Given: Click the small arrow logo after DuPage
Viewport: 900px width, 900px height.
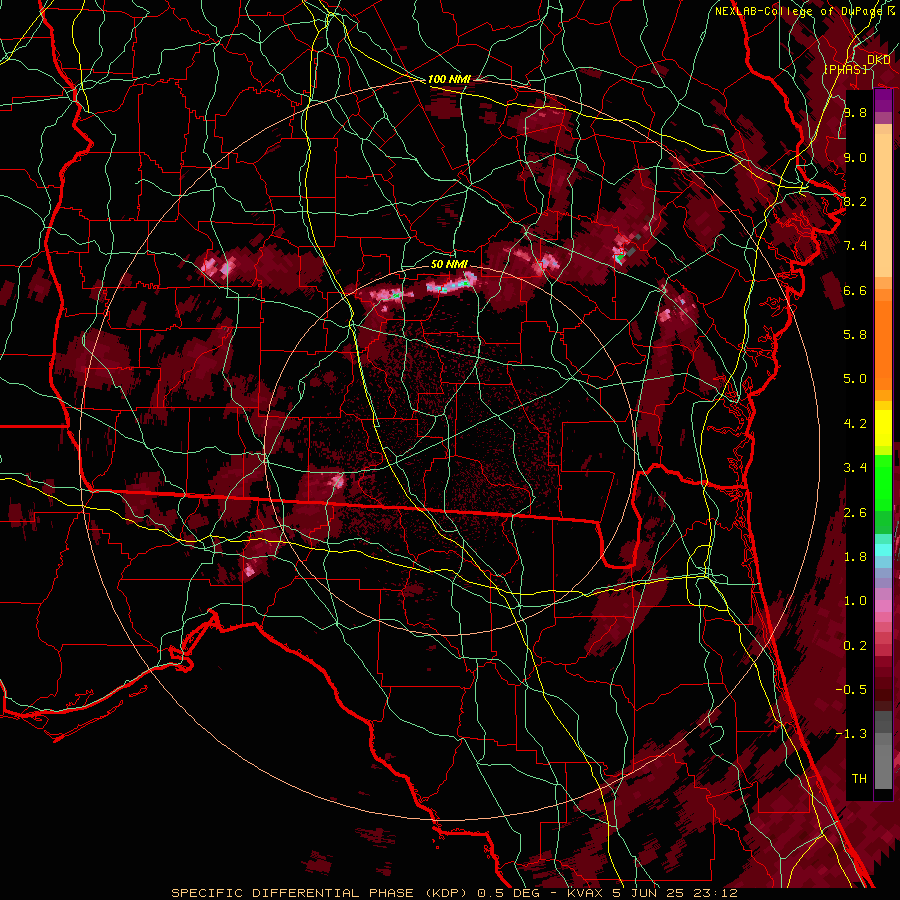Looking at the screenshot, I should tap(891, 10).
